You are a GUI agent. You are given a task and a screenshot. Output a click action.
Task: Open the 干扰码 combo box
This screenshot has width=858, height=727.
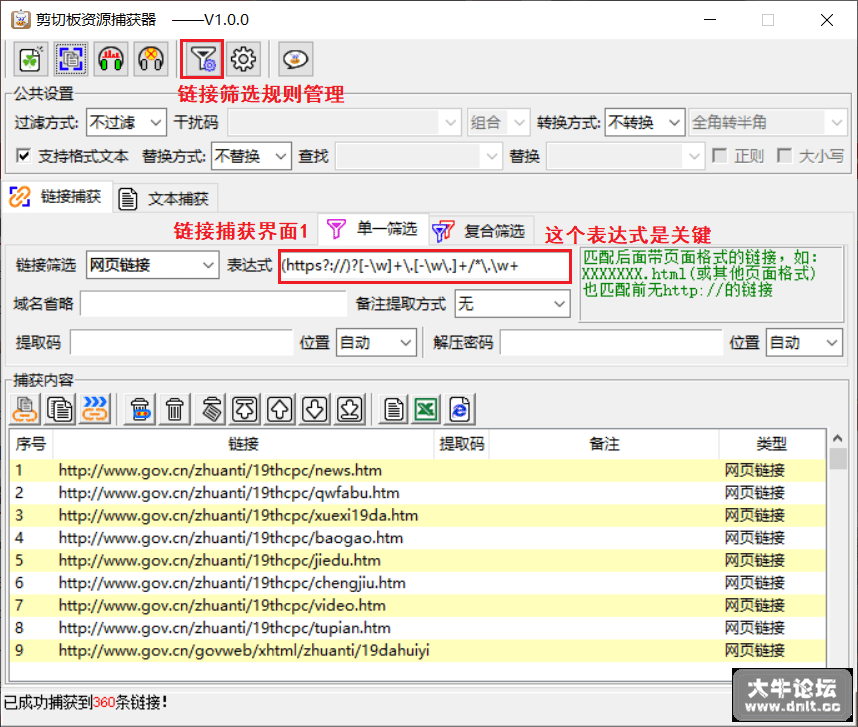pos(344,123)
